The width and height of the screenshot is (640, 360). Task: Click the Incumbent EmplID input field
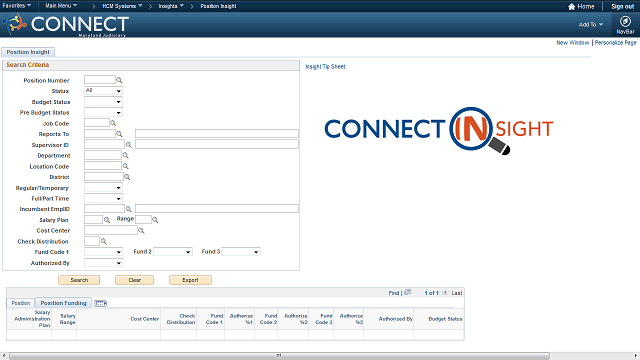(104, 208)
